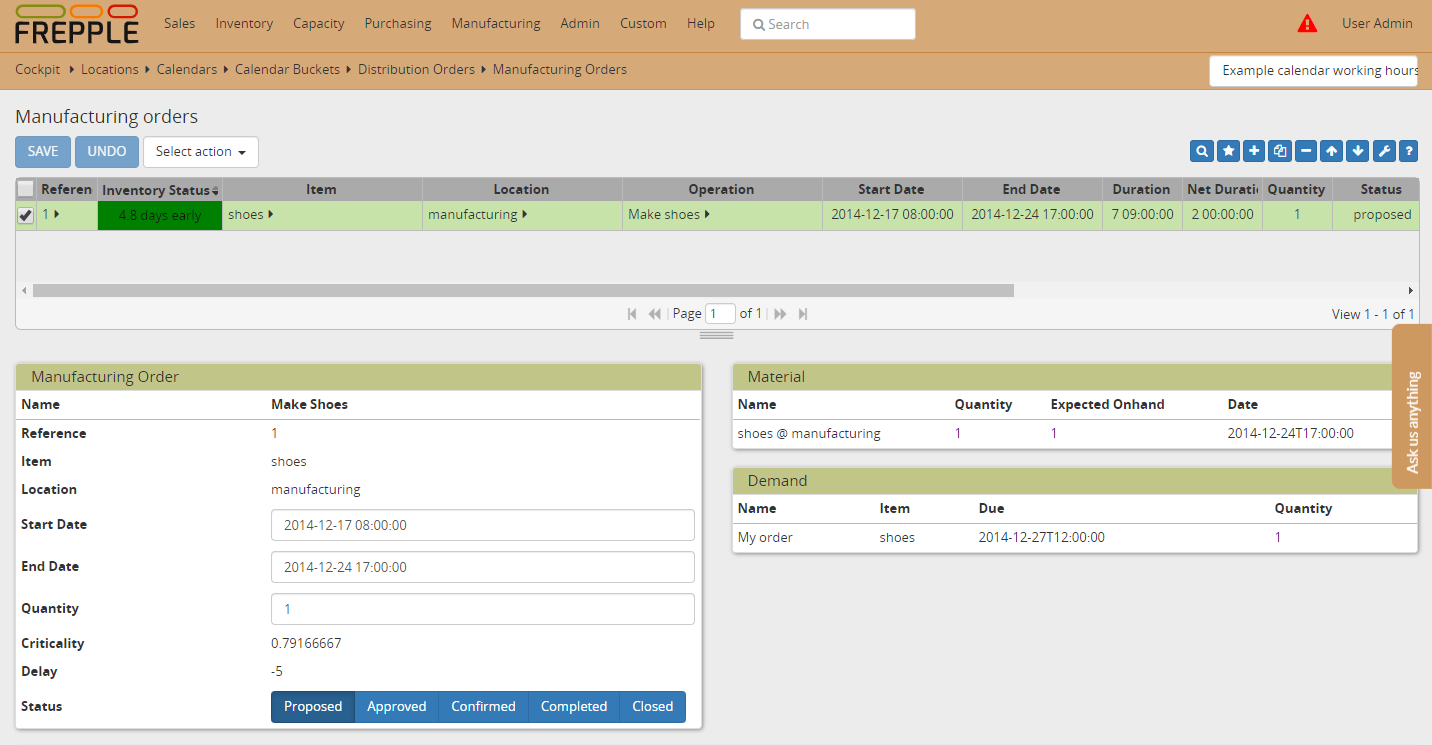Click the star favorites icon
This screenshot has width=1432, height=745.
tap(1228, 151)
